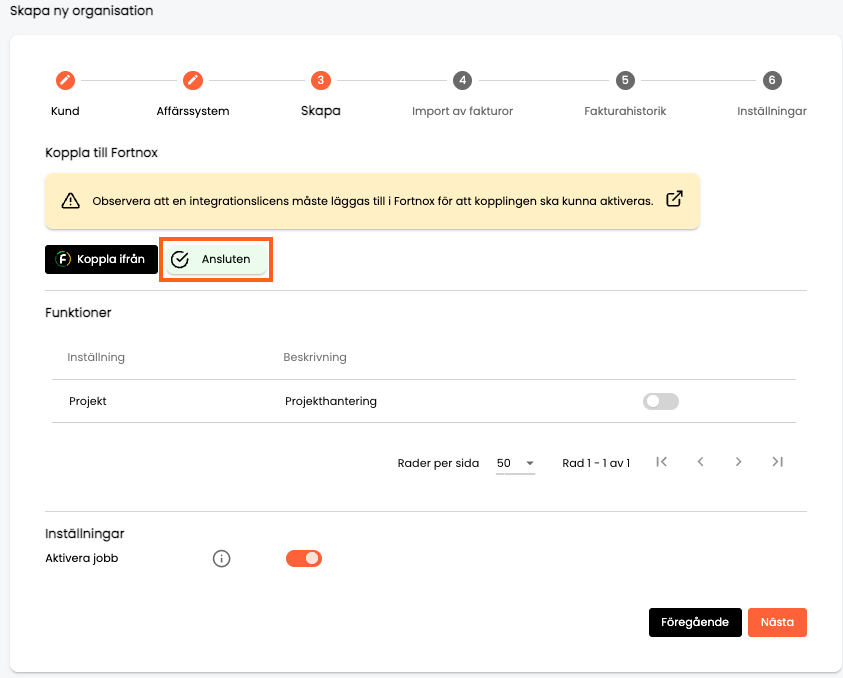Screen dimensions: 843x678
Task: Enable the Projekt Projekthantering toggle
Action: (661, 402)
